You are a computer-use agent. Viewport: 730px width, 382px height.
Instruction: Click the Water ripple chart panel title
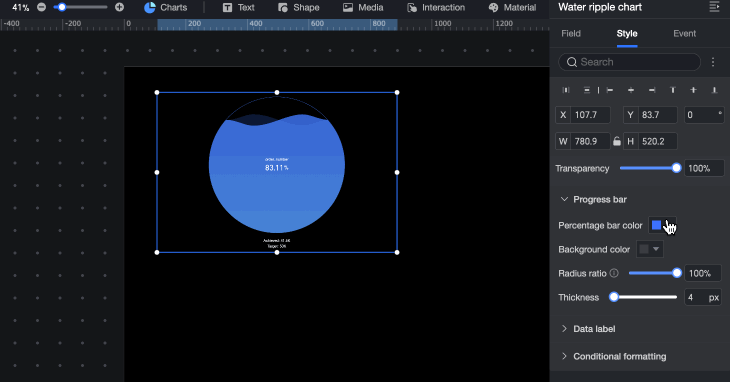point(600,7)
